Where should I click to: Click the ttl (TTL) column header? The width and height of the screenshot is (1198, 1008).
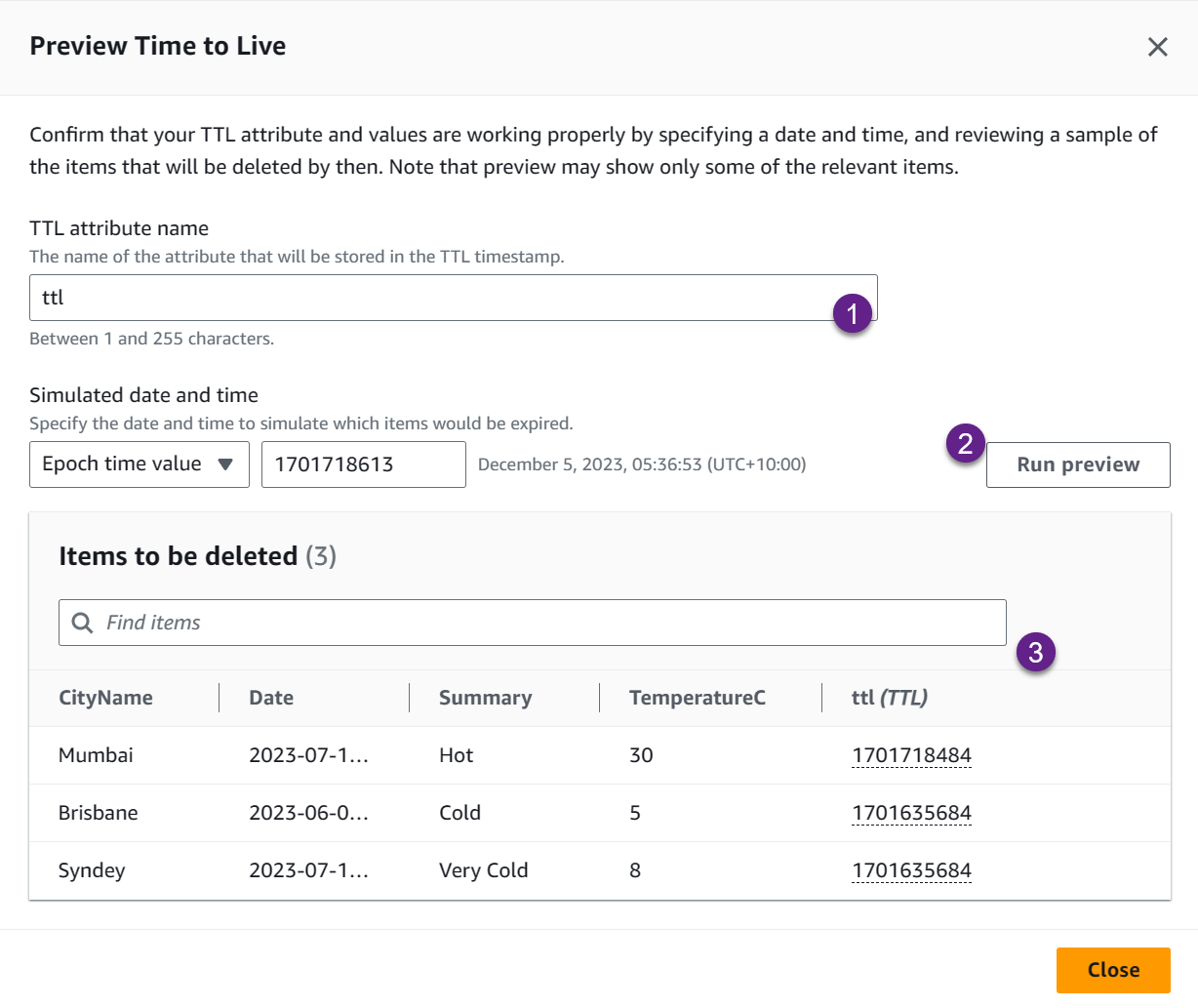pyautogui.click(x=889, y=698)
